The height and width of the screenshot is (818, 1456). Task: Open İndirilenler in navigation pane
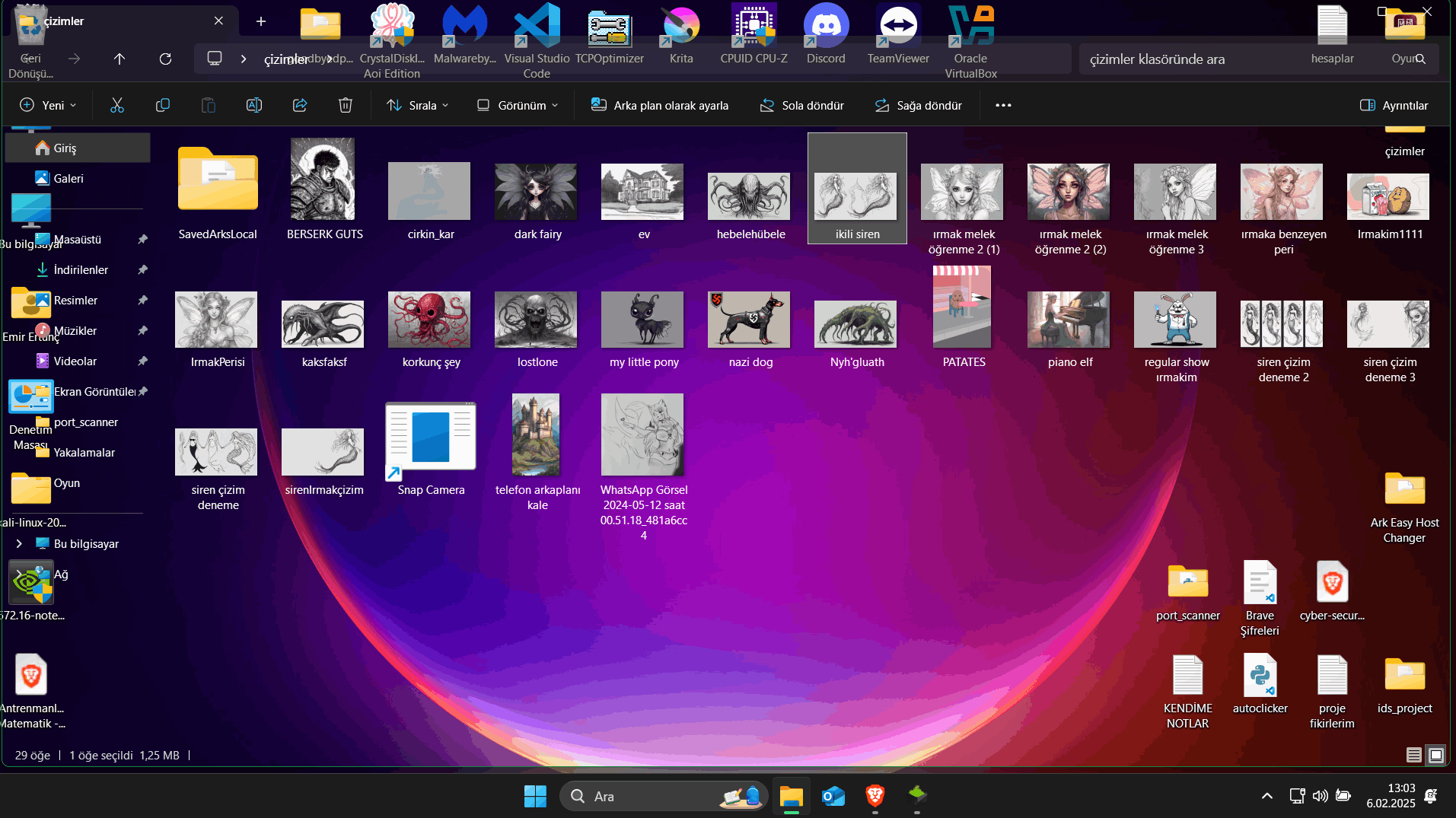coord(78,269)
